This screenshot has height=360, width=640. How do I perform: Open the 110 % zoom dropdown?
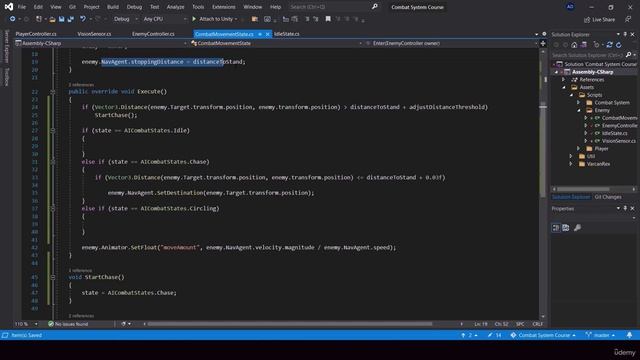click(27, 324)
